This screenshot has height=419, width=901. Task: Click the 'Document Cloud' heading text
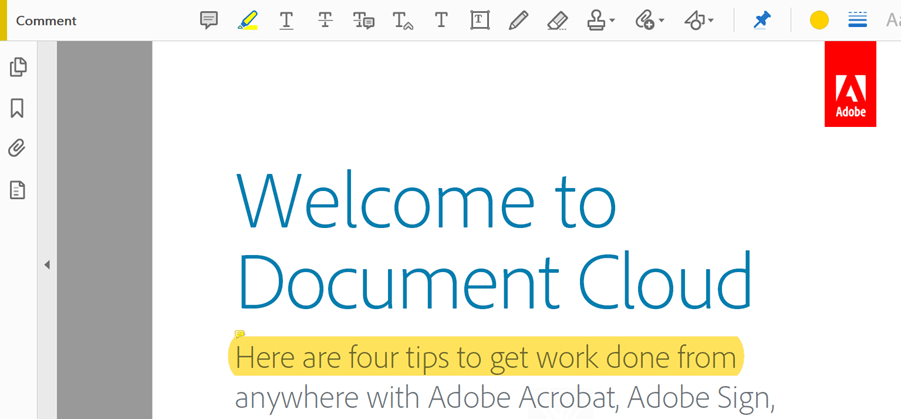tap(495, 279)
